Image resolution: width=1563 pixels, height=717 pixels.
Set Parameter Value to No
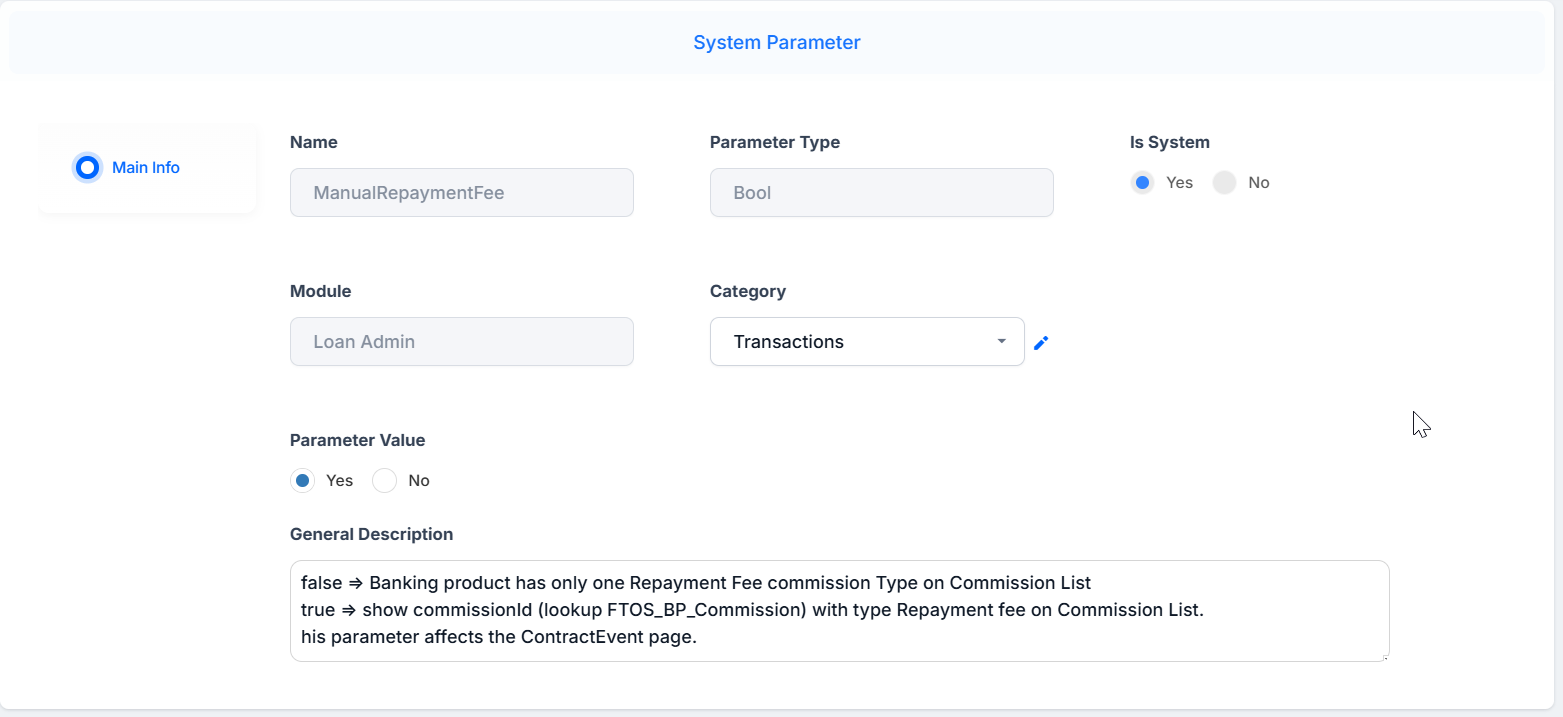[384, 481]
